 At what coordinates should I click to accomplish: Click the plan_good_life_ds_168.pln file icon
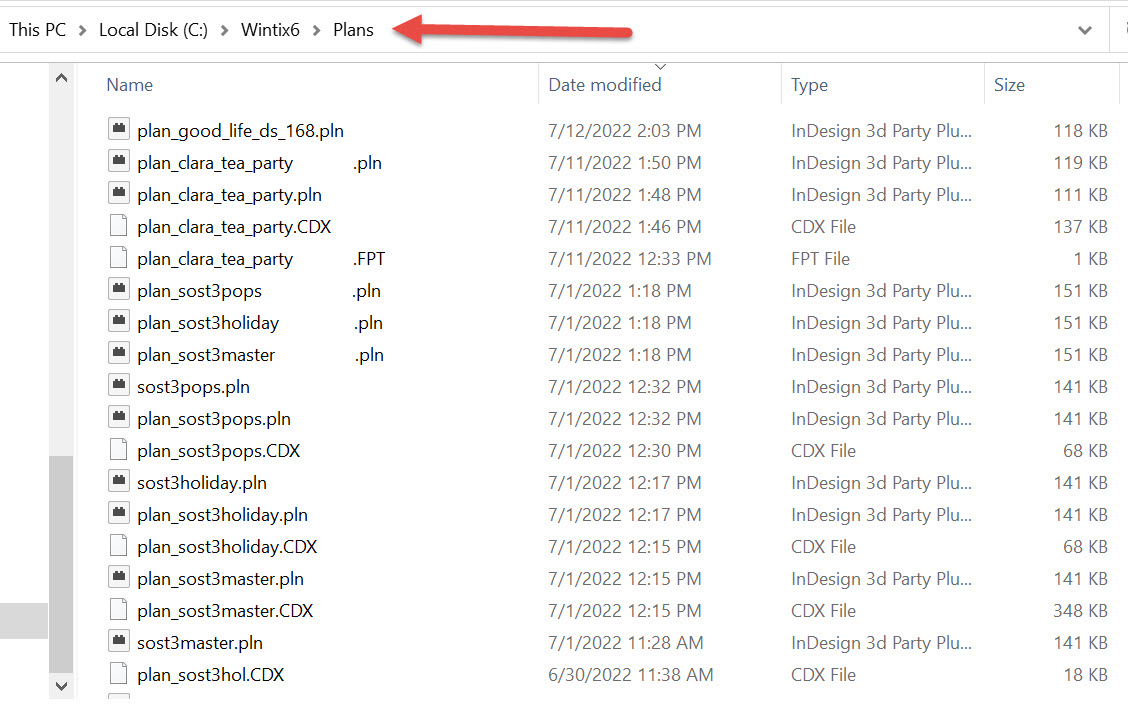coord(119,129)
